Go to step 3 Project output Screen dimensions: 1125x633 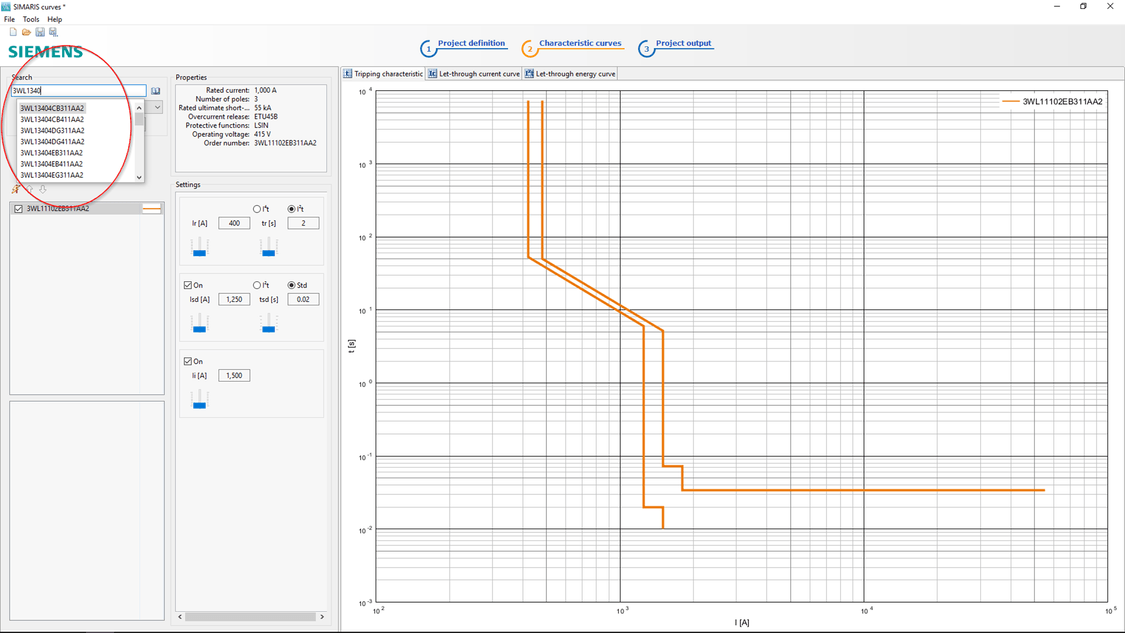coord(684,44)
